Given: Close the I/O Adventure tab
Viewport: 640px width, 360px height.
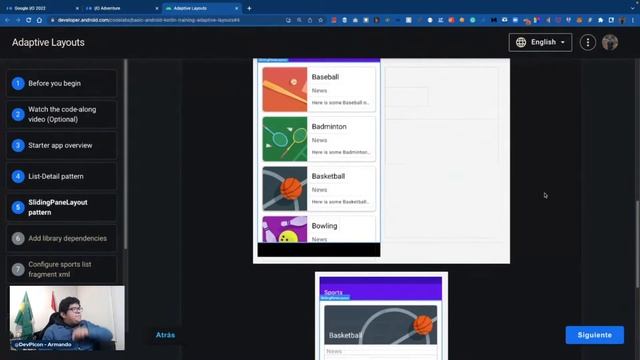Looking at the screenshot, I should pyautogui.click(x=157, y=8).
